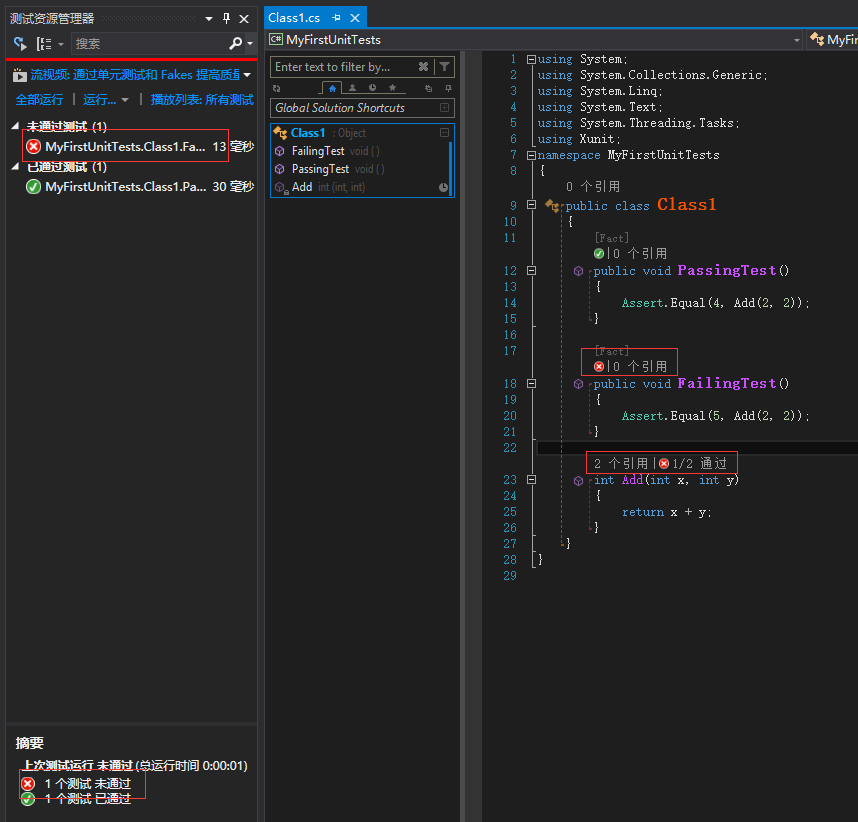Screen dimensions: 858x822
Task: Select the star favorites icon in navigation panel
Action: point(392,88)
